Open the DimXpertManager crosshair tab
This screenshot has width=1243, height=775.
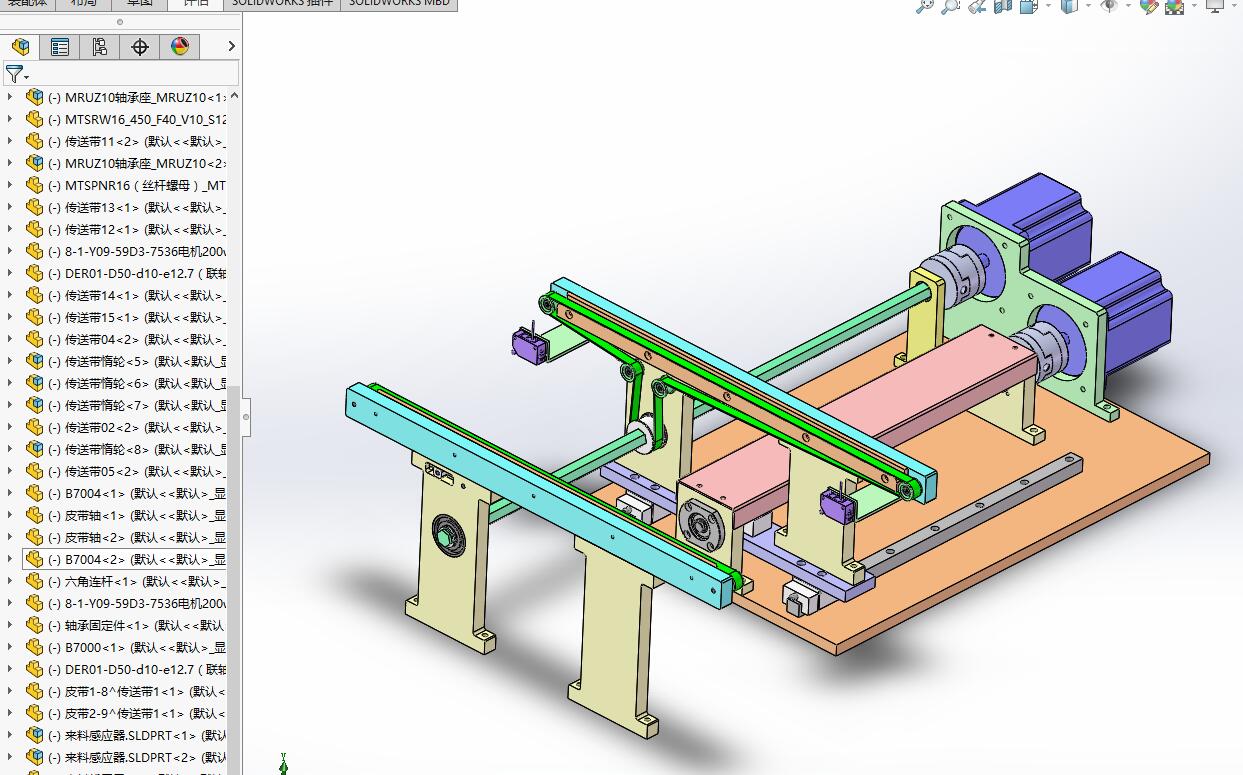pos(140,46)
